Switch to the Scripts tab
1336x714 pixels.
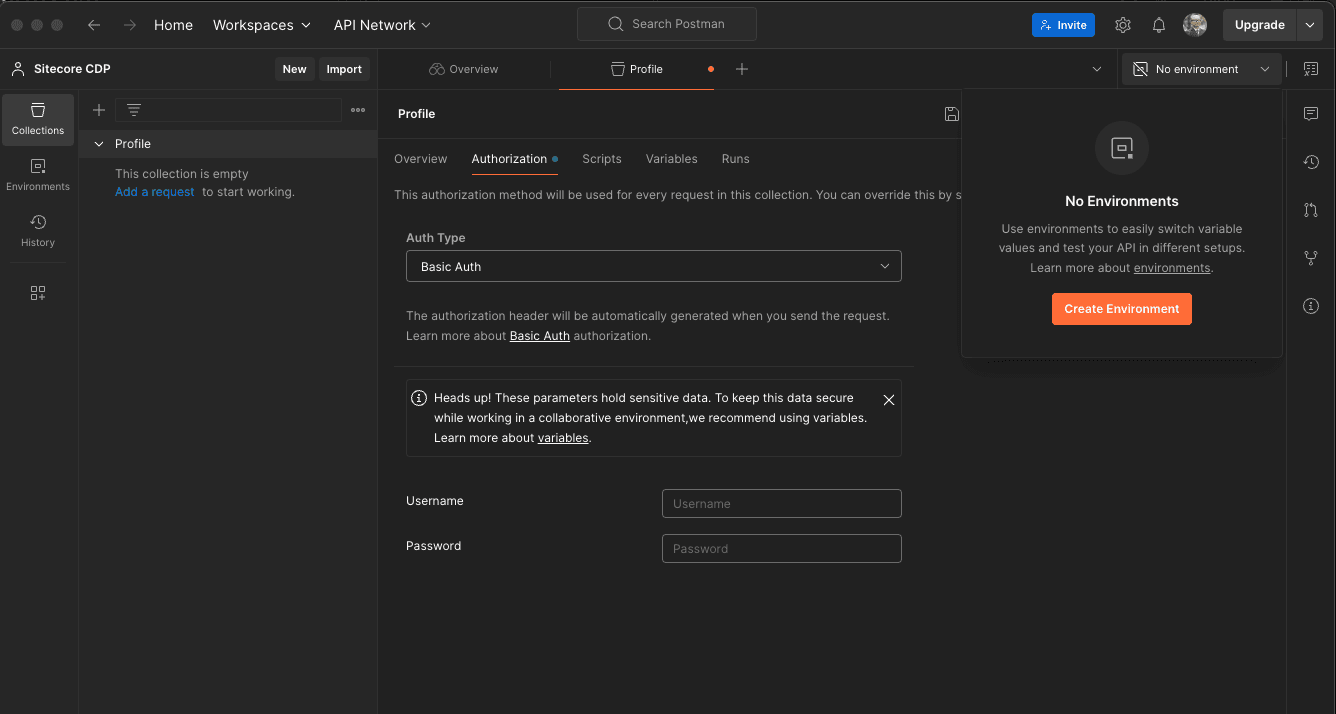point(602,159)
